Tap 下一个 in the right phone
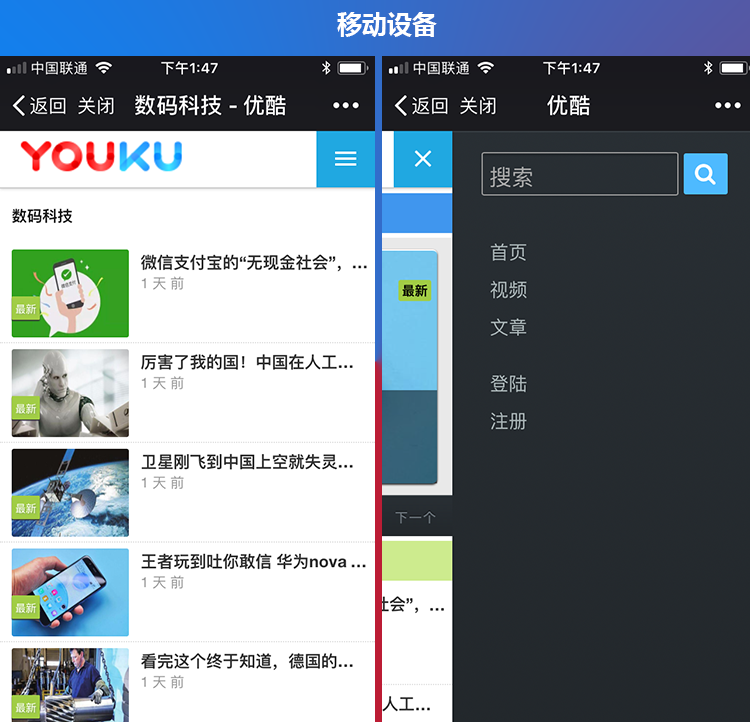The width and height of the screenshot is (750, 722). click(x=415, y=517)
